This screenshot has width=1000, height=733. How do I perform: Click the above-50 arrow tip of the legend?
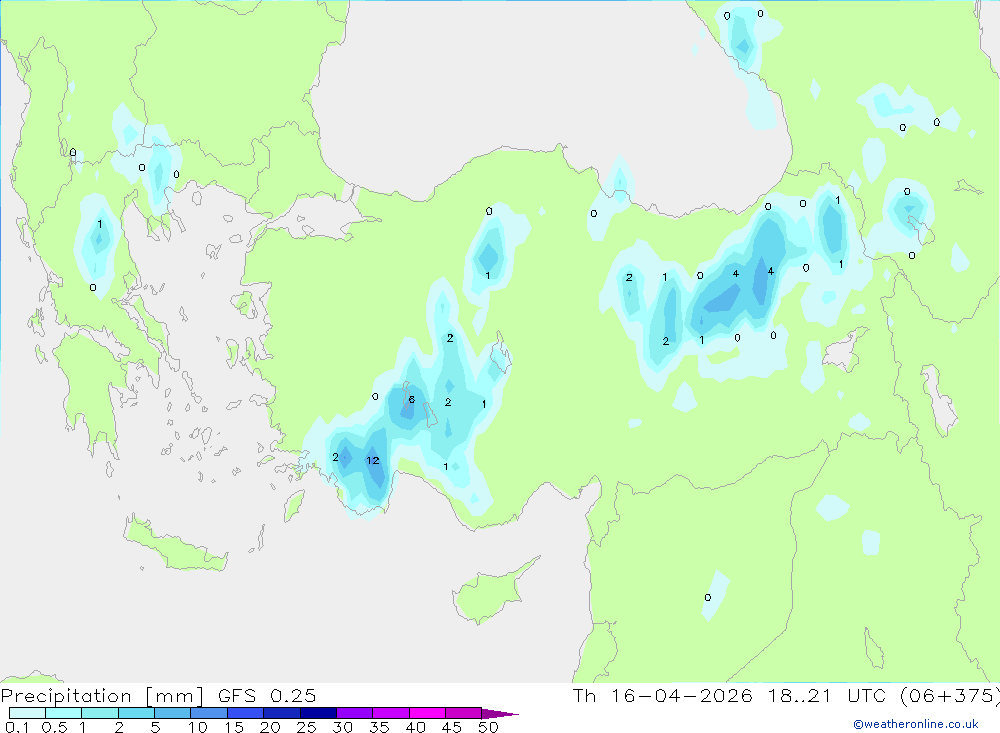point(500,713)
